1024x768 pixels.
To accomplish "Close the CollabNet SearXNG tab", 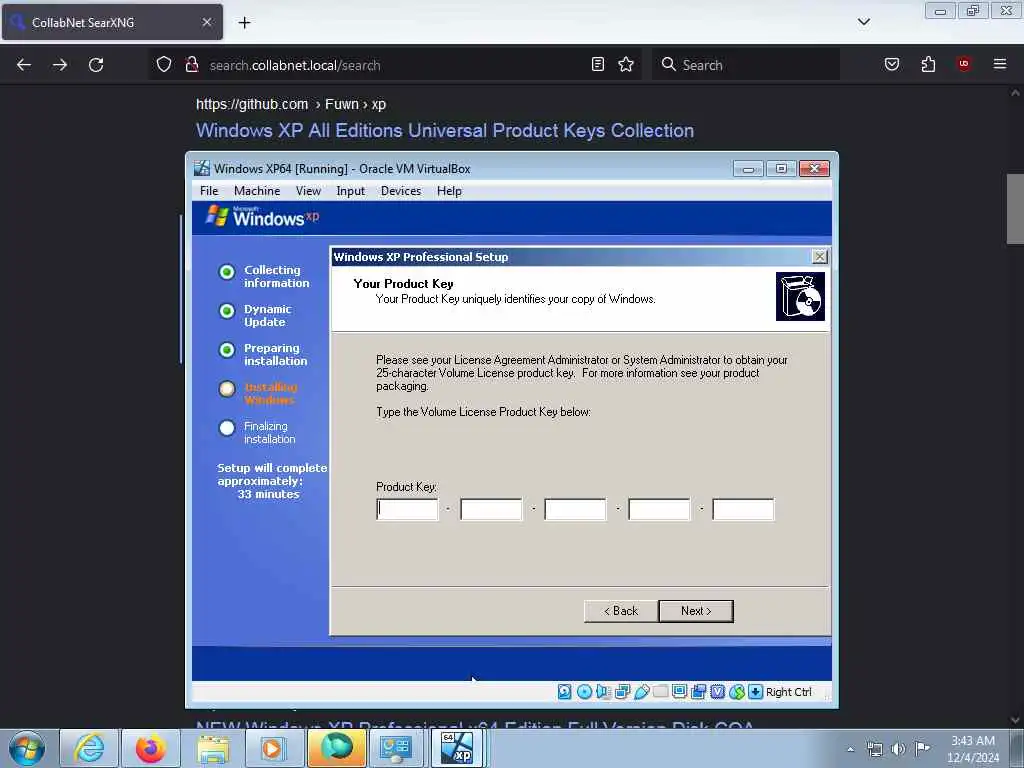I will coord(206,22).
